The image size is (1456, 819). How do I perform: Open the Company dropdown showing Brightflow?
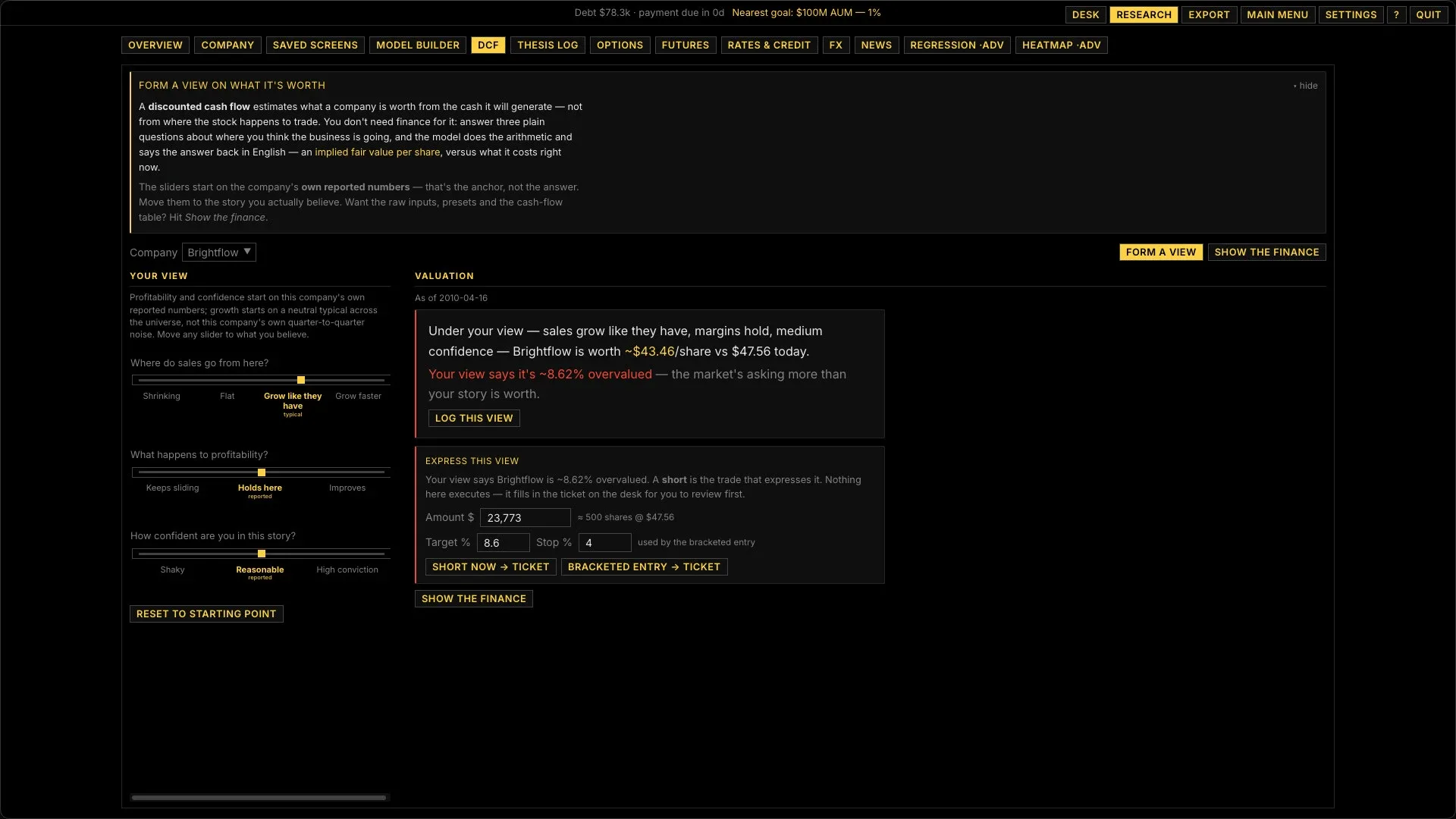point(219,253)
